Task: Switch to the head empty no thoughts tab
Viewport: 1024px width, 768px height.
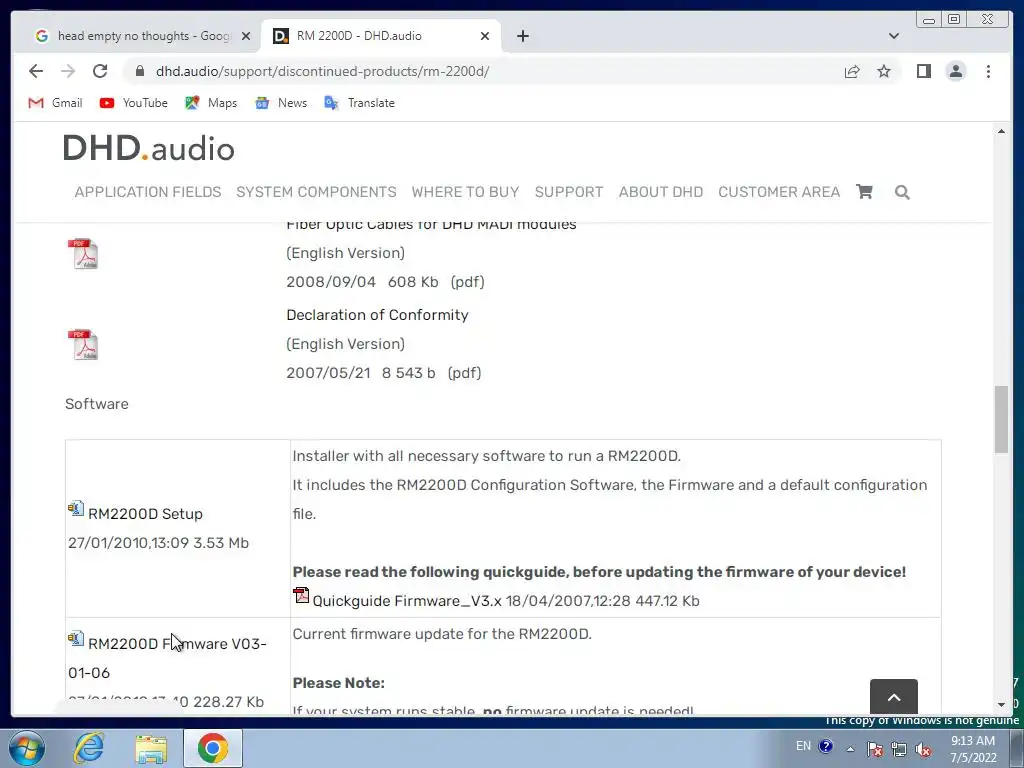Action: click(142, 36)
